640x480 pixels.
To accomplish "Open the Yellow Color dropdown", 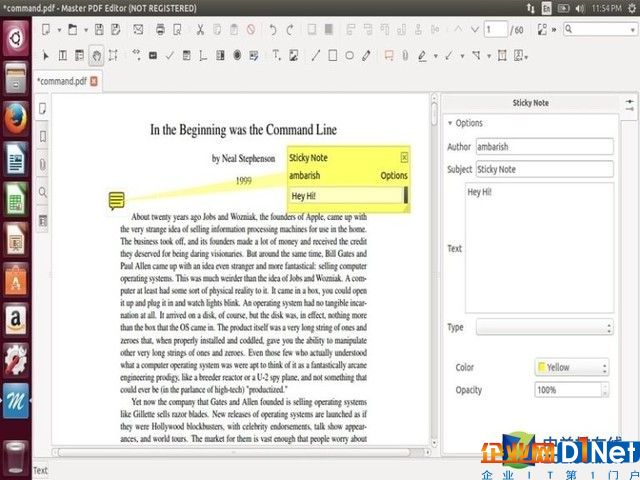I will click(572, 367).
